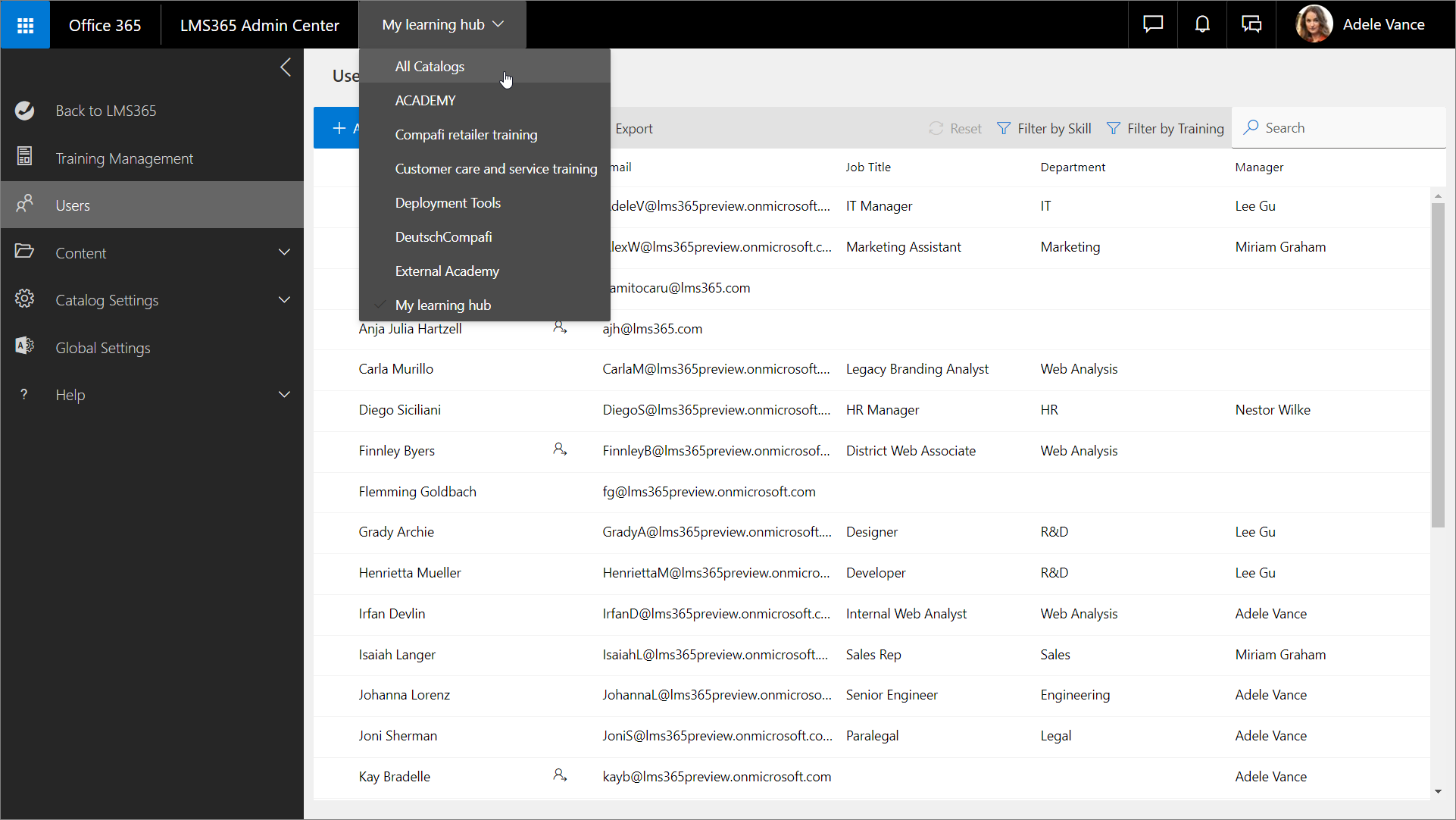
Task: Toggle the My learning hub catalog dropdown
Action: (442, 25)
